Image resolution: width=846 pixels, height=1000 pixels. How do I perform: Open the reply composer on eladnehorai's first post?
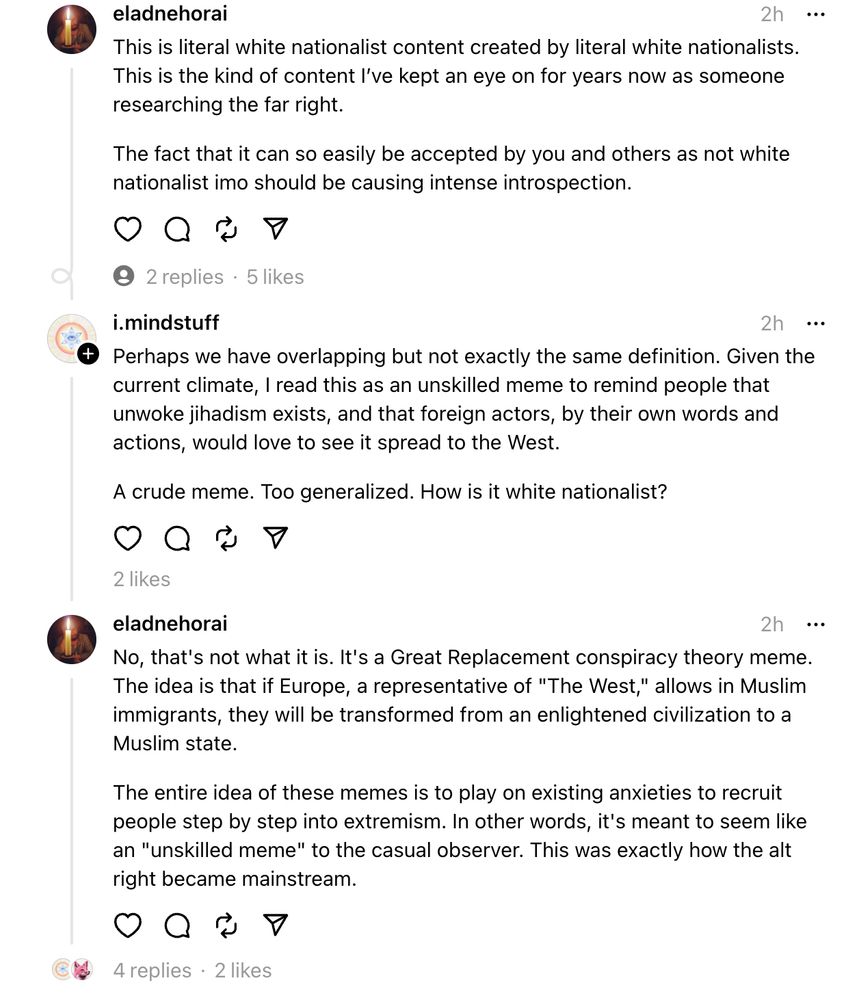[x=177, y=229]
